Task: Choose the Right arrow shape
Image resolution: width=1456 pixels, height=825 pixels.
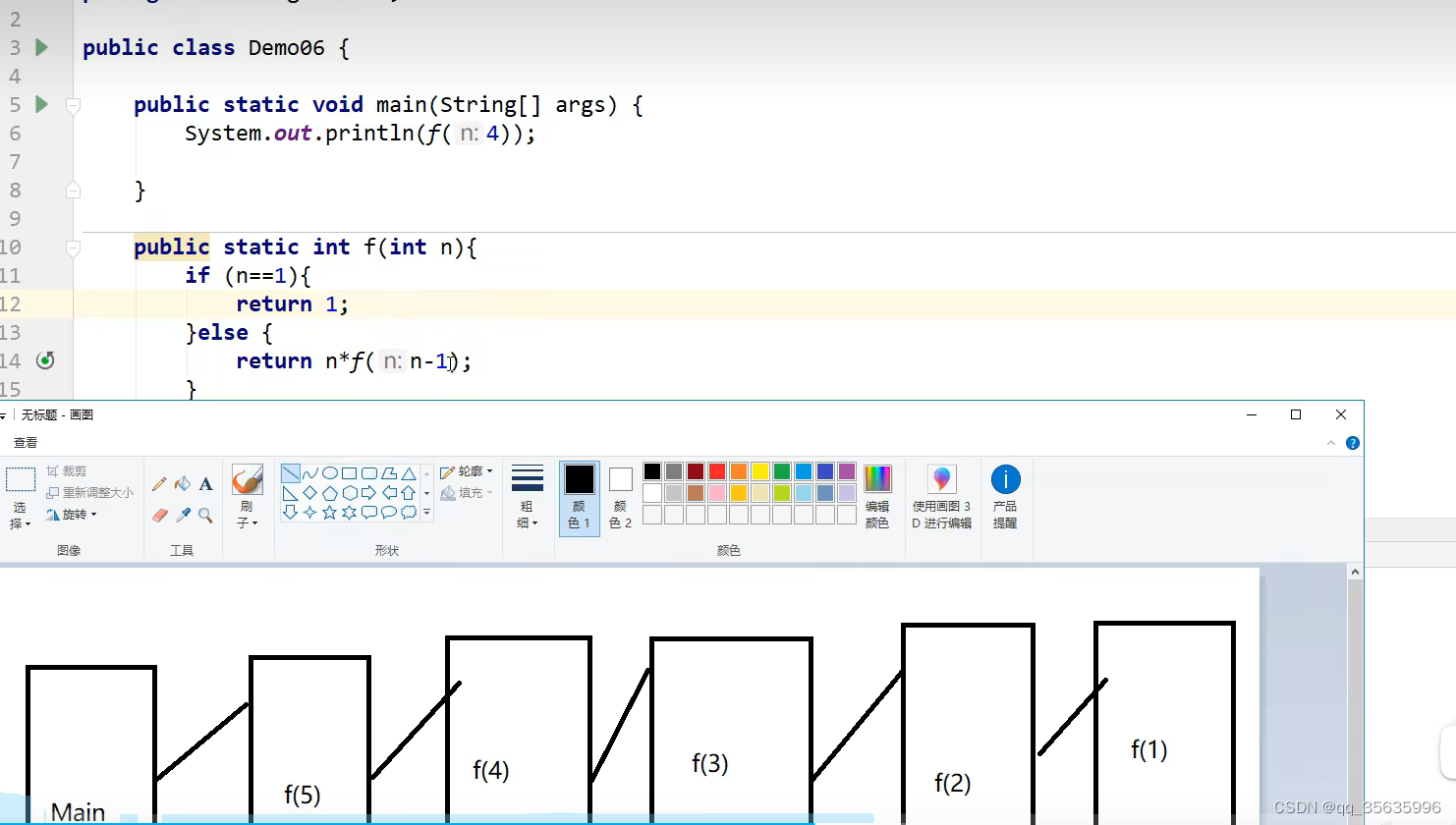Action: pos(369,493)
